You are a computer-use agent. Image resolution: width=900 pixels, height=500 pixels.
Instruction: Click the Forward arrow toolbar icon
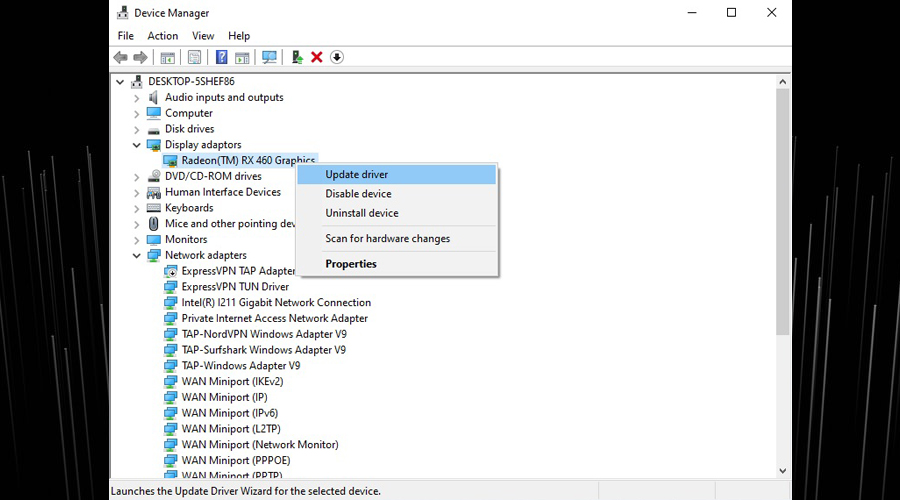(140, 57)
